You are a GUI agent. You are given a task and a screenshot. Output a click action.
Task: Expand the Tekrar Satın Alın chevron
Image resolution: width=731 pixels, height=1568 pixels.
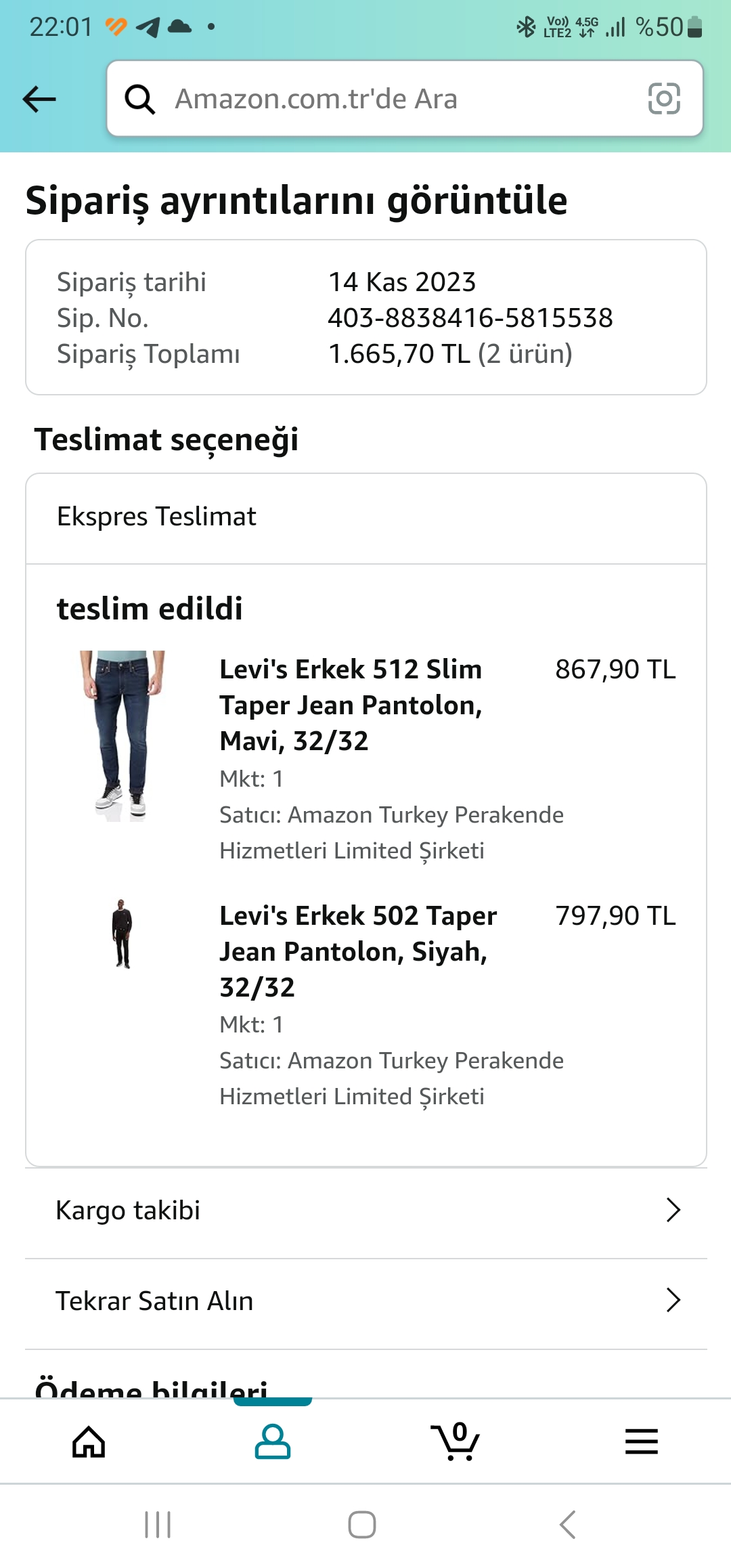pyautogui.click(x=672, y=1300)
